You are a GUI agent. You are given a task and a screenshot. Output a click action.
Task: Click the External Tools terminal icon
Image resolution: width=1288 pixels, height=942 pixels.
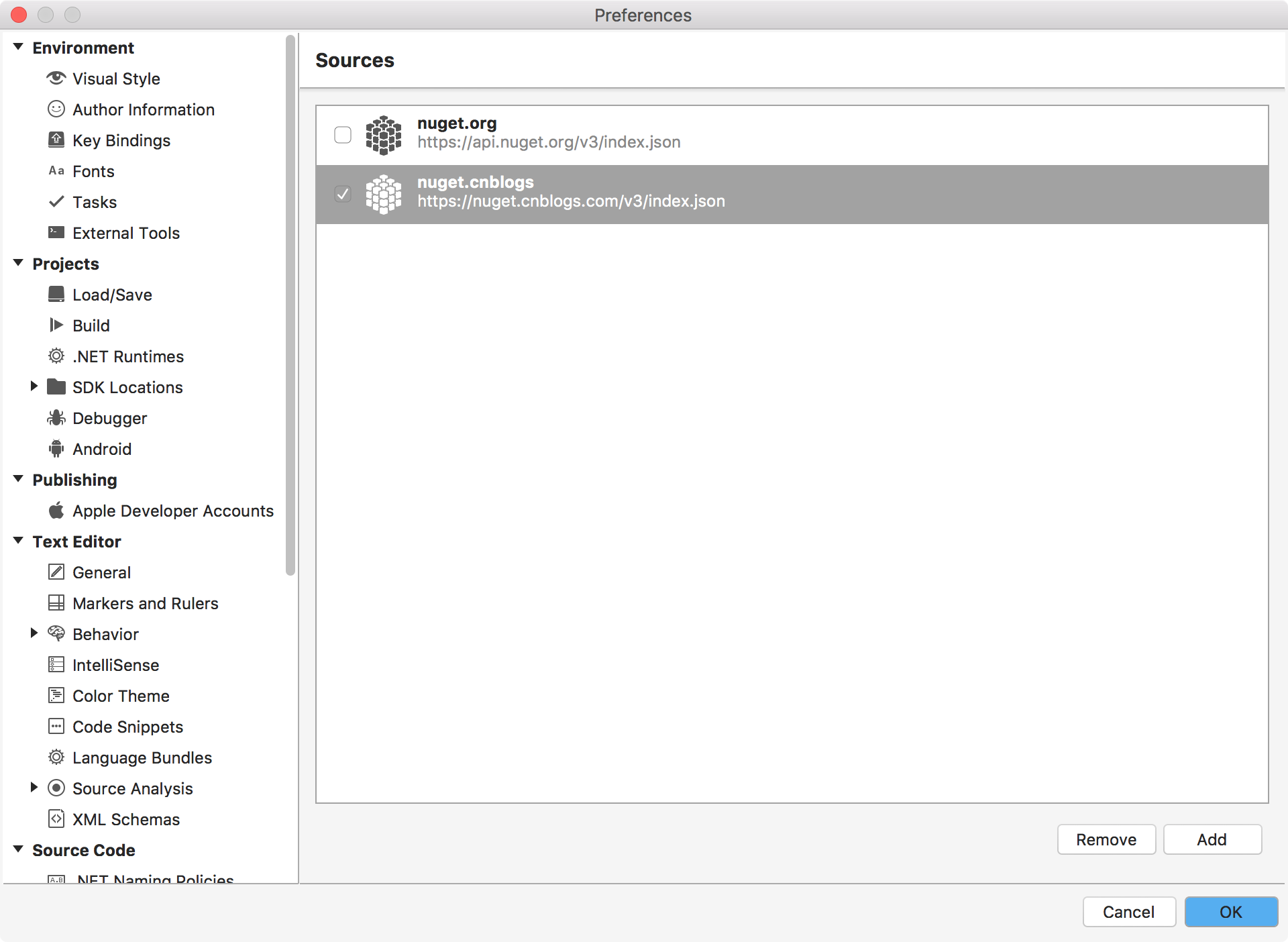(56, 233)
